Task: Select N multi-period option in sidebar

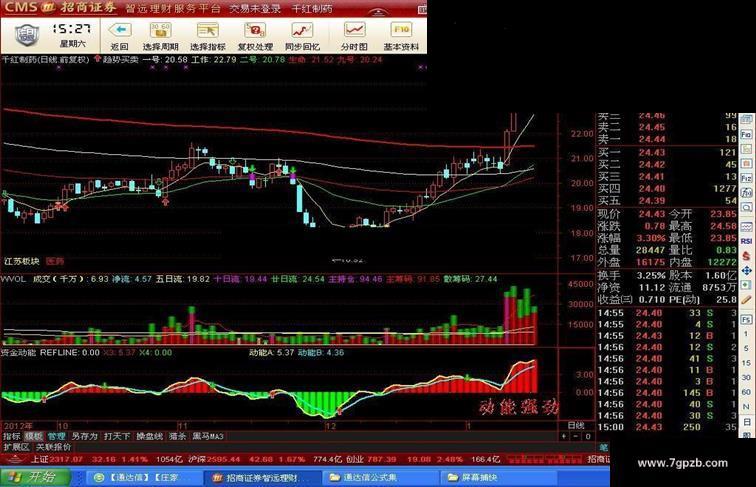Action: [x=746, y=406]
